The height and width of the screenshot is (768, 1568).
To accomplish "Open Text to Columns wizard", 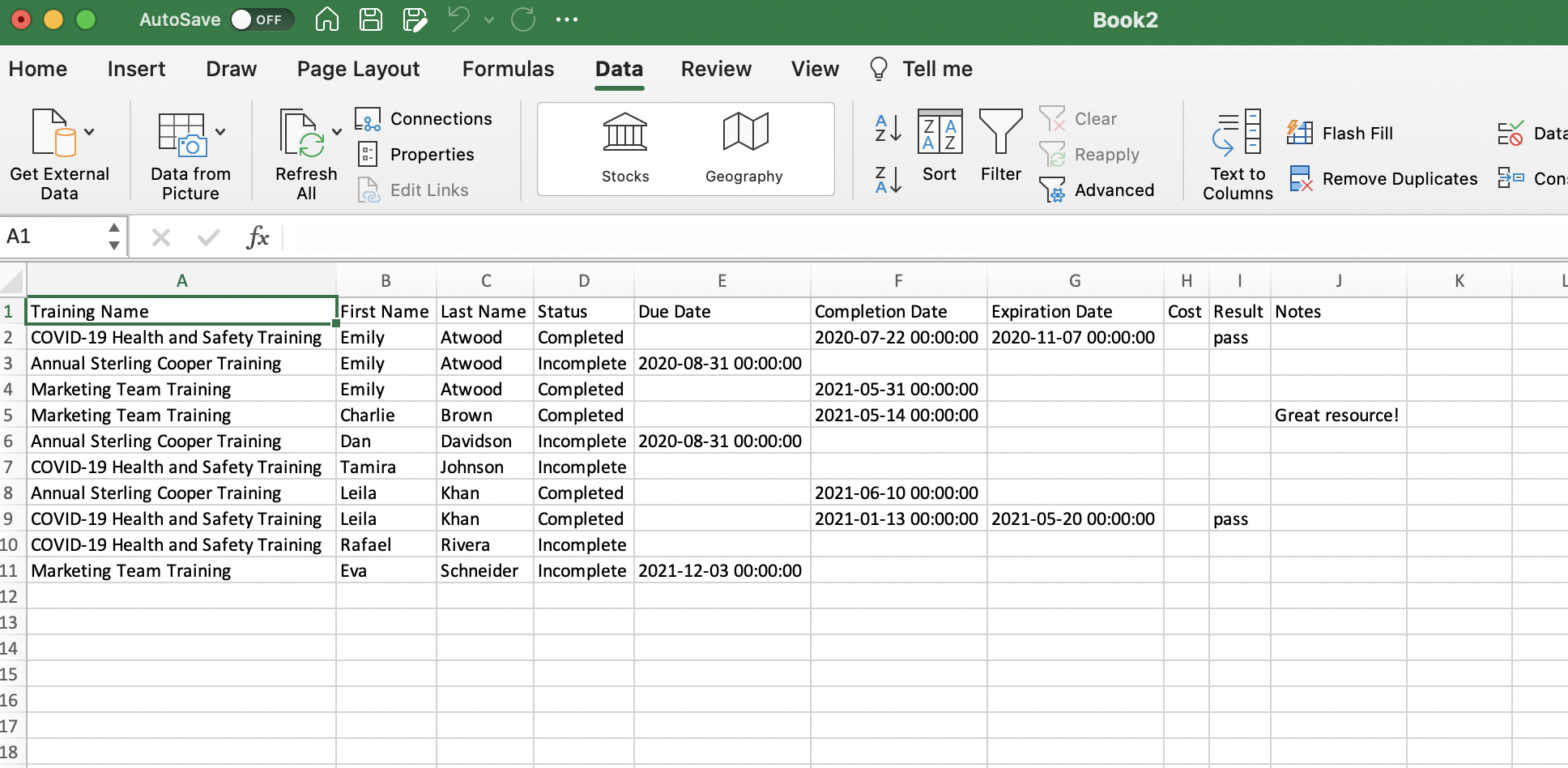I will tap(1238, 155).
